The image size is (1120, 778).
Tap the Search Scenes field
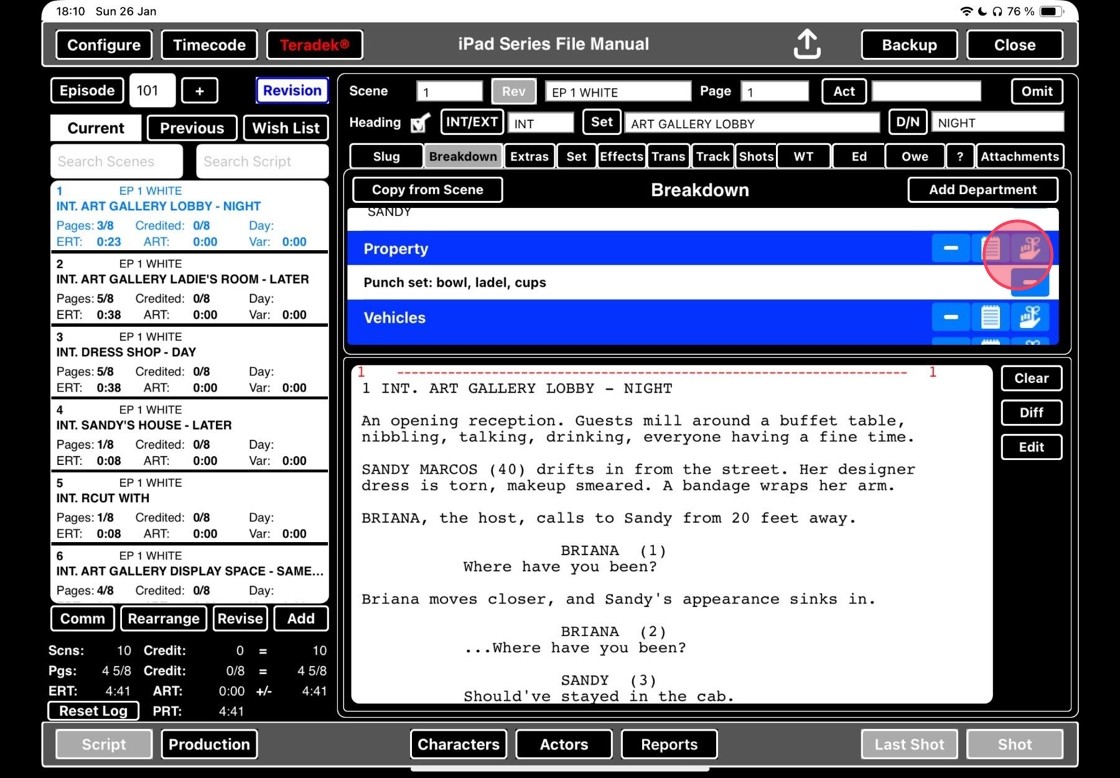coord(117,161)
